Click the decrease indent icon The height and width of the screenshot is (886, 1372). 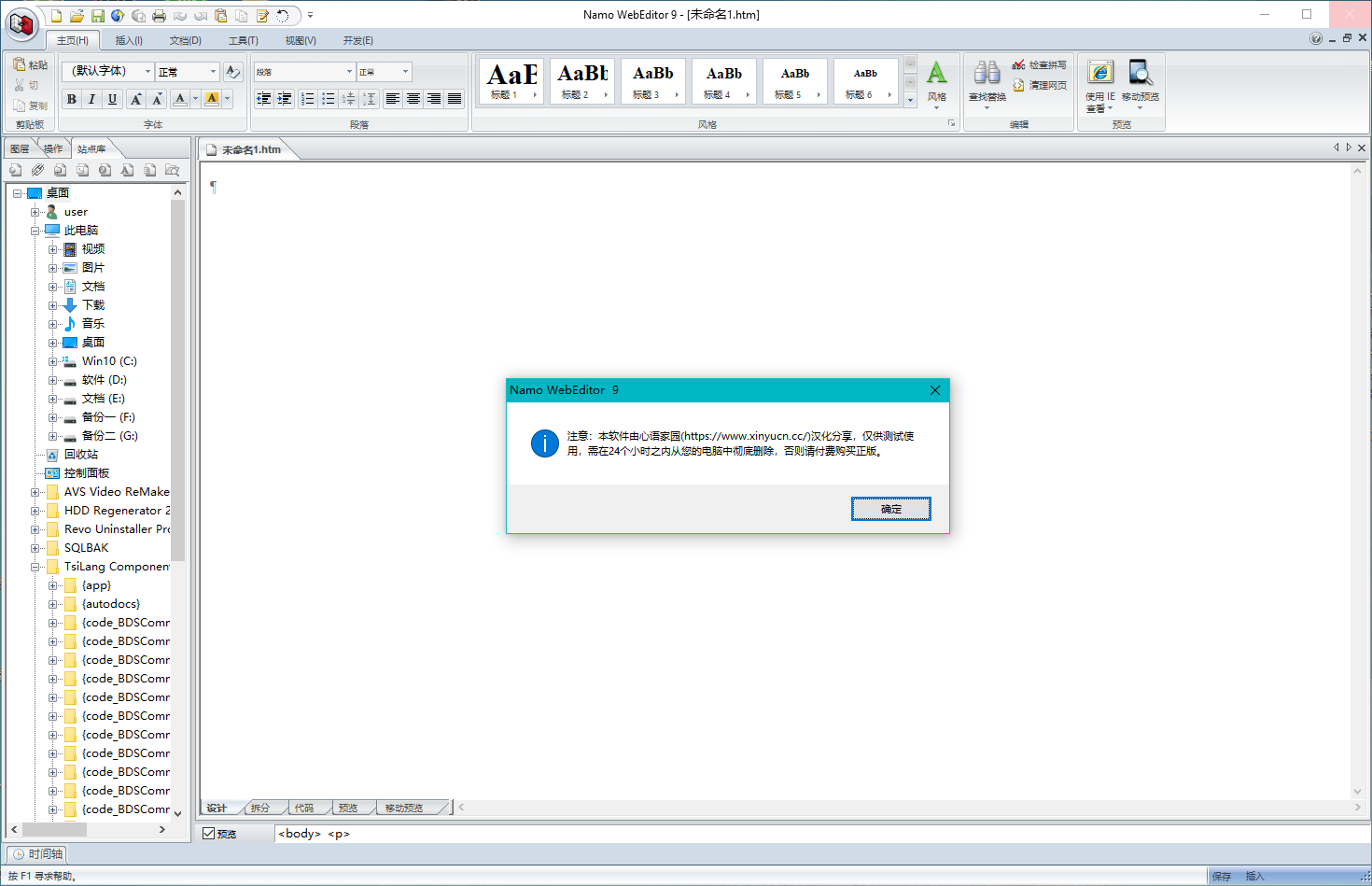tap(264, 99)
